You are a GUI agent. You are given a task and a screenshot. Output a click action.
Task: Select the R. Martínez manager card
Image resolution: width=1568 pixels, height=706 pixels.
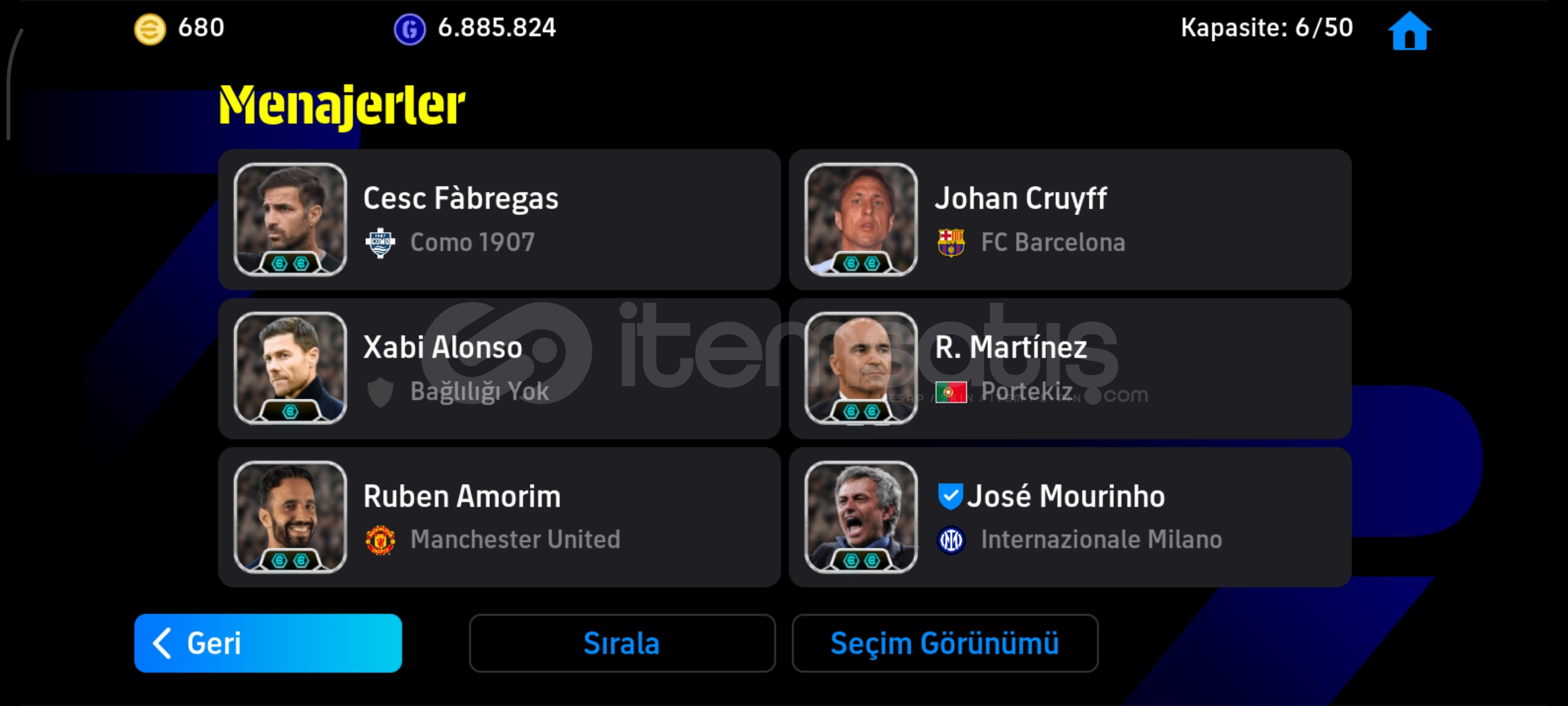(x=1070, y=369)
